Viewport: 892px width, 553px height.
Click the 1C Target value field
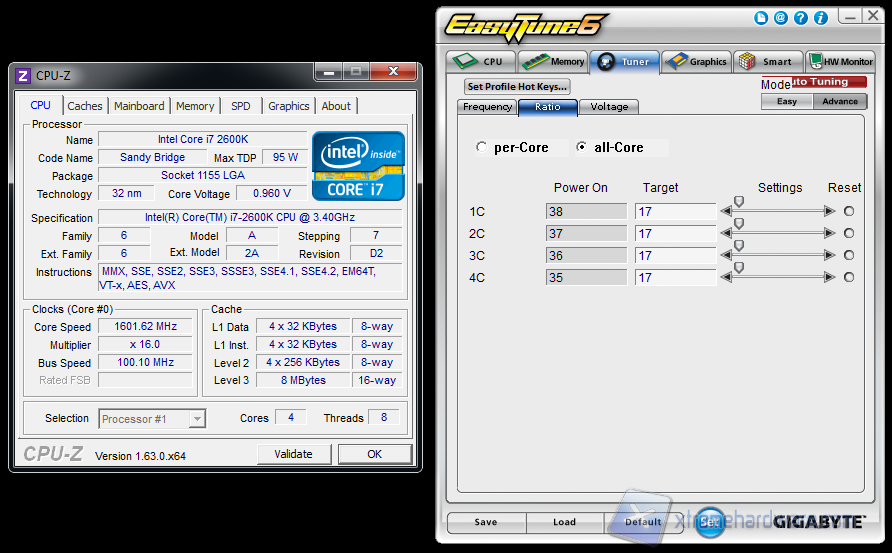coord(675,211)
